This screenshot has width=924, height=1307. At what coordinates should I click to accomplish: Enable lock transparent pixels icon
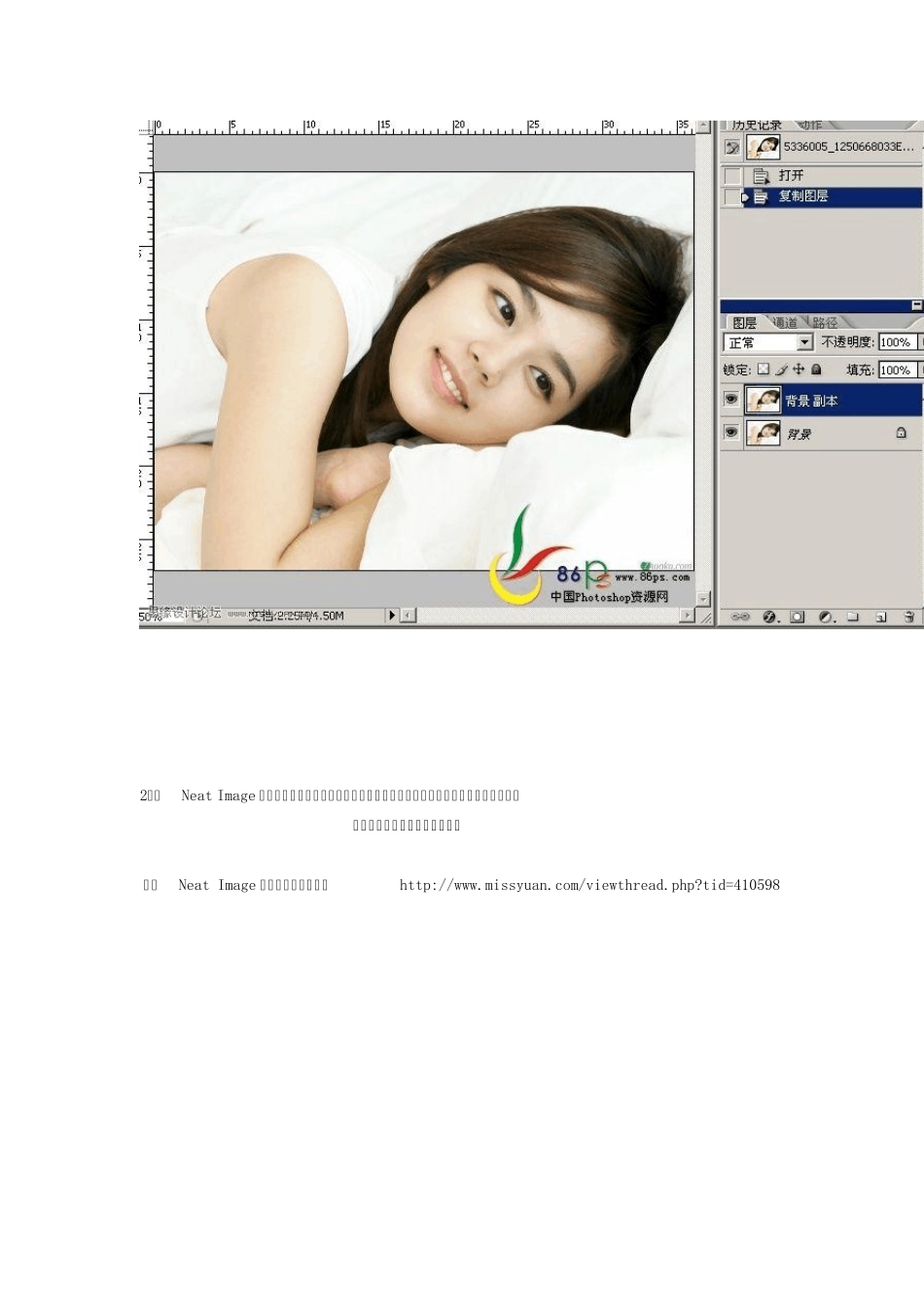[764, 370]
